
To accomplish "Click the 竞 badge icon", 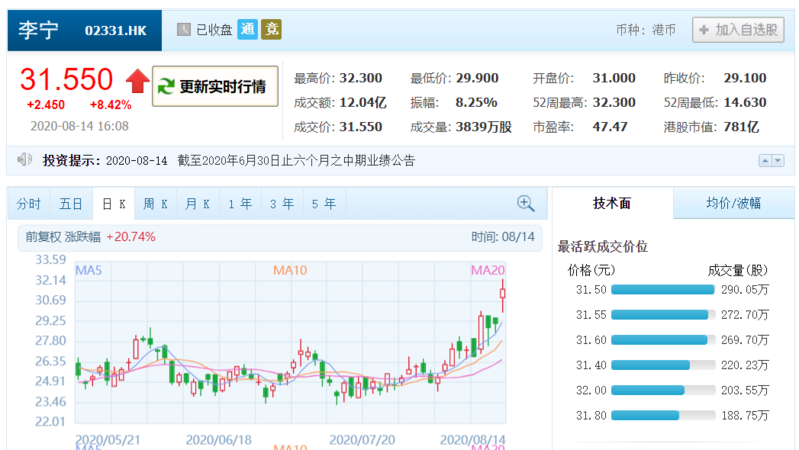I will point(271,30).
